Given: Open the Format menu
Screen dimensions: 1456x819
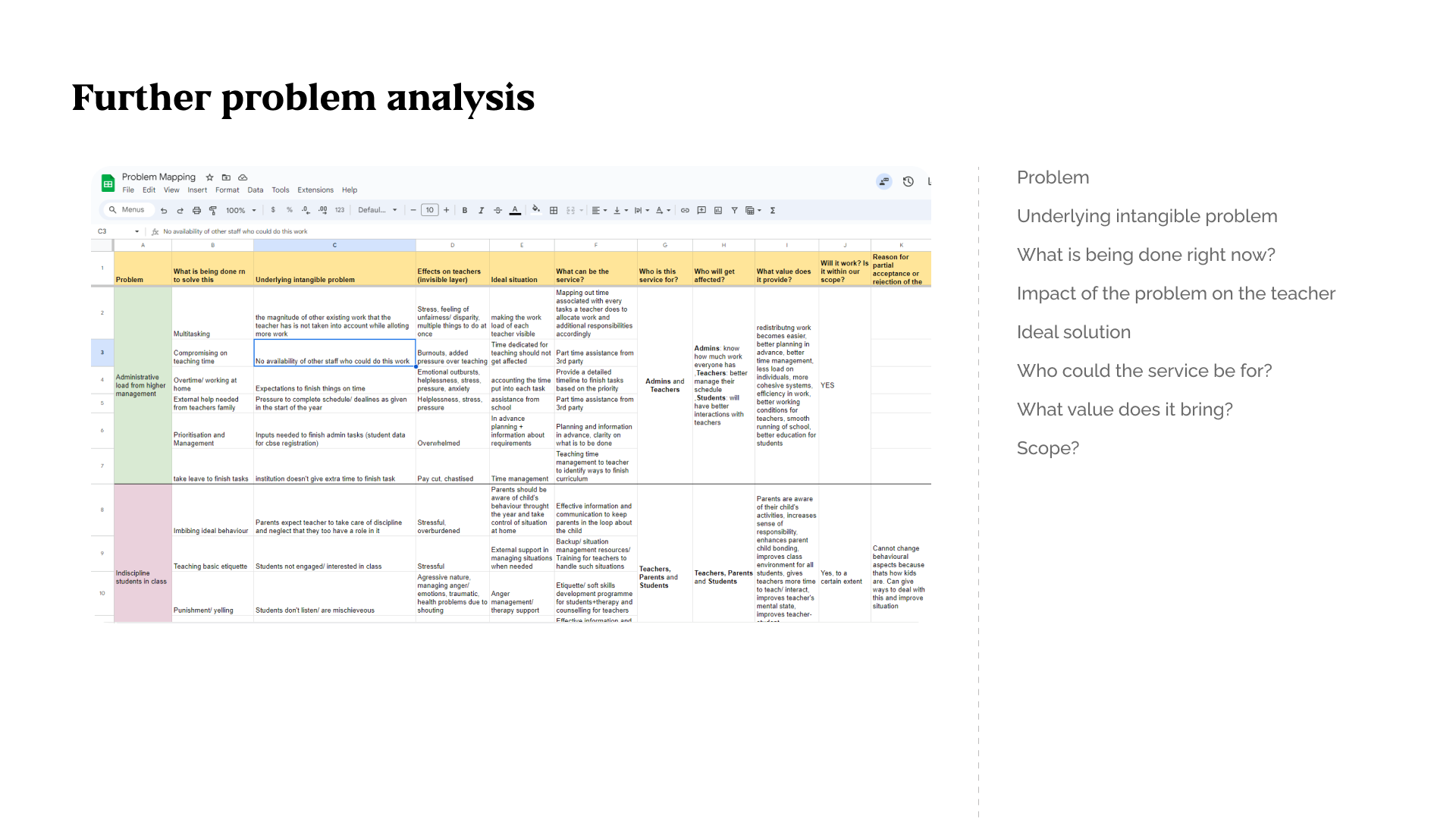Looking at the screenshot, I should pyautogui.click(x=227, y=190).
